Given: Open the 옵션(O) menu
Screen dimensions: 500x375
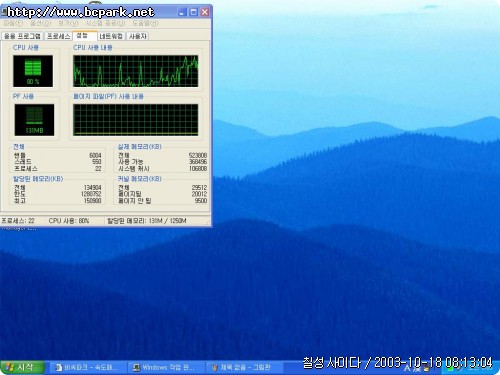Looking at the screenshot, I should tap(40, 23).
